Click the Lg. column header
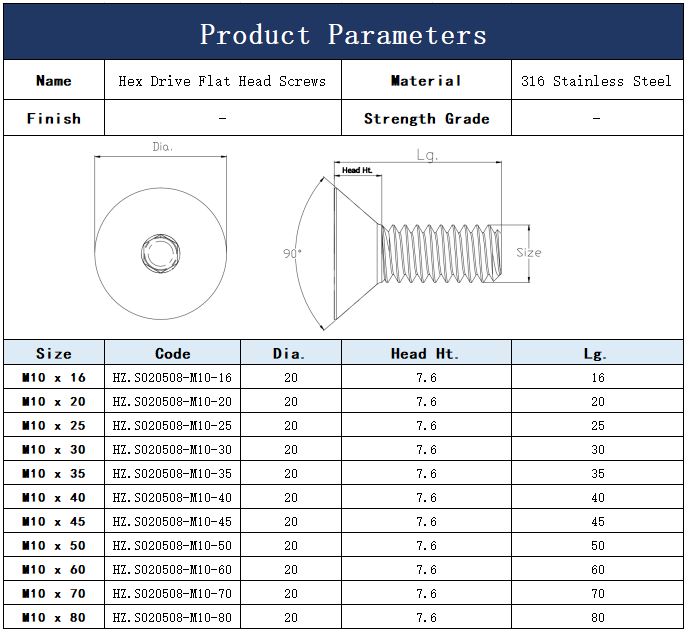The image size is (689, 634). (x=597, y=353)
